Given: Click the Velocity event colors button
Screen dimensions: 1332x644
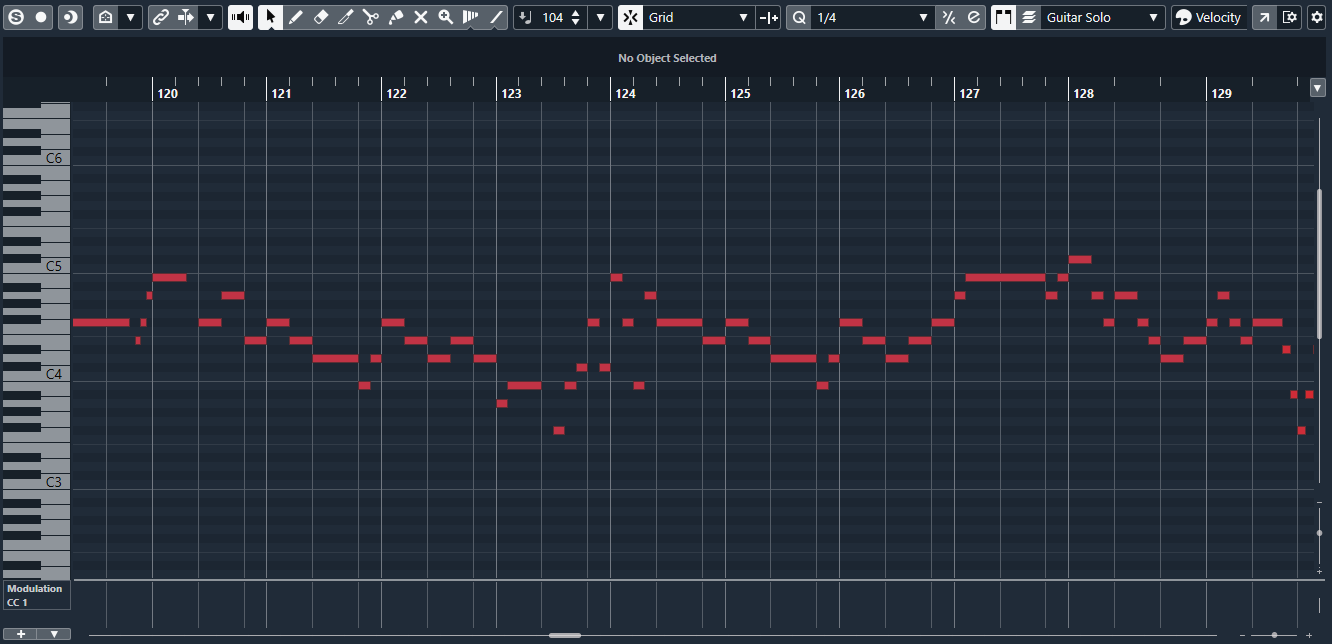Looking at the screenshot, I should point(1209,18).
